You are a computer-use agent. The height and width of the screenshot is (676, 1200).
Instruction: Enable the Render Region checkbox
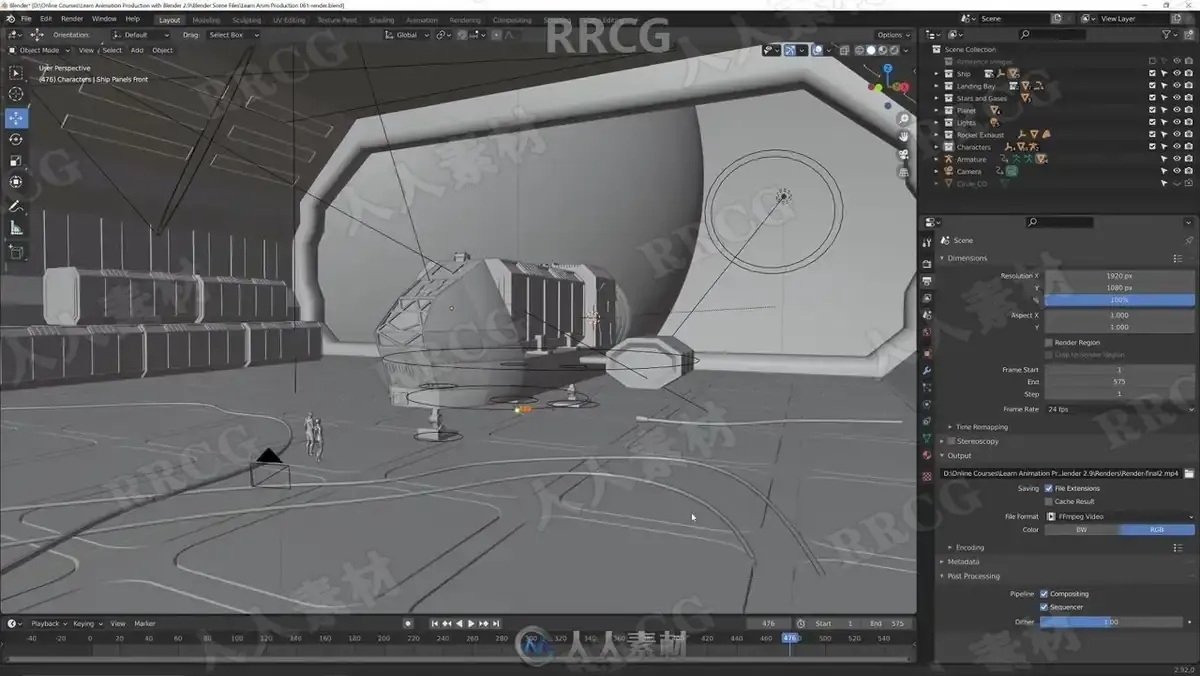[x=1048, y=342]
